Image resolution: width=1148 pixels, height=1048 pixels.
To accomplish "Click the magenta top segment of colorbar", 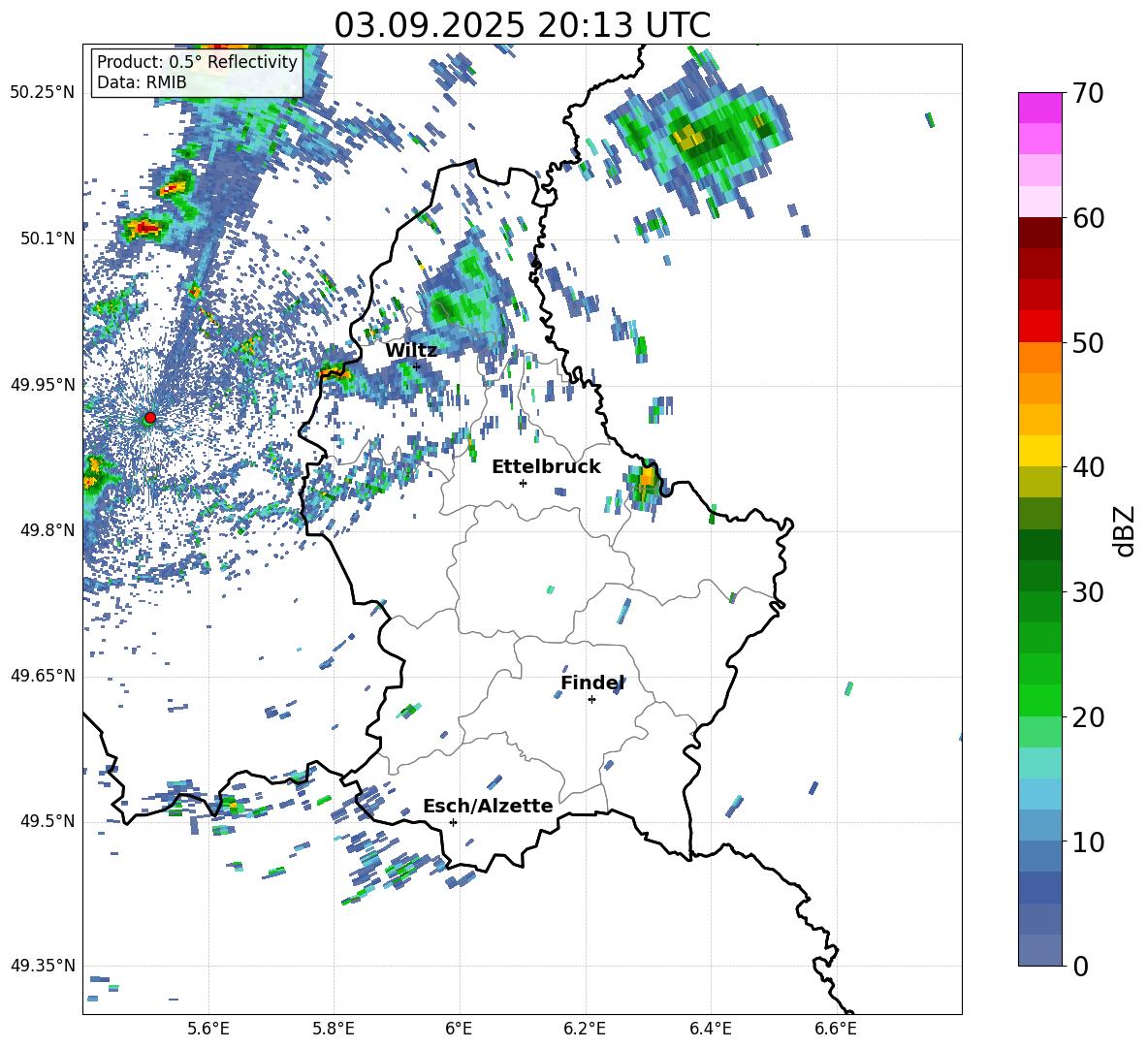I will tap(1040, 108).
